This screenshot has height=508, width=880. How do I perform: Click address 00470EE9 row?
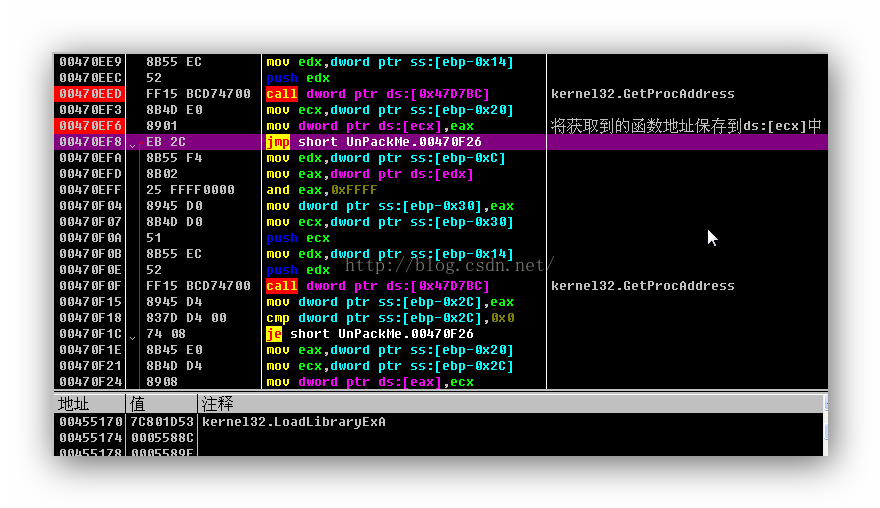point(90,62)
